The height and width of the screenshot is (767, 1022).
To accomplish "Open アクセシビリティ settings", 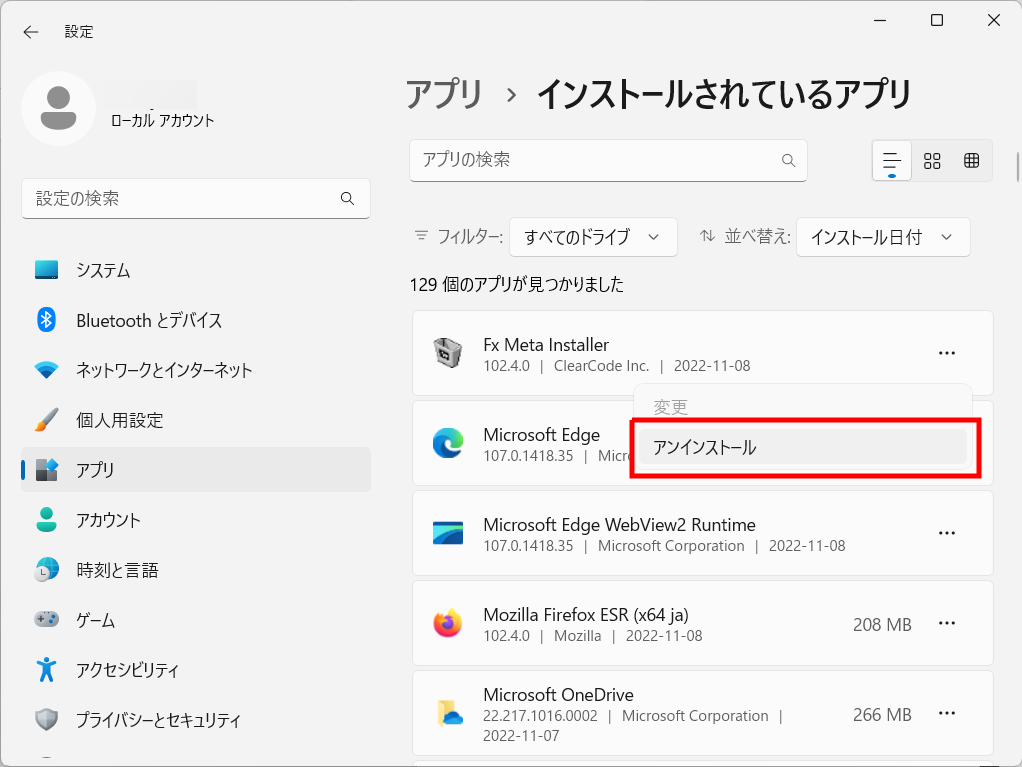I will [x=196, y=669].
